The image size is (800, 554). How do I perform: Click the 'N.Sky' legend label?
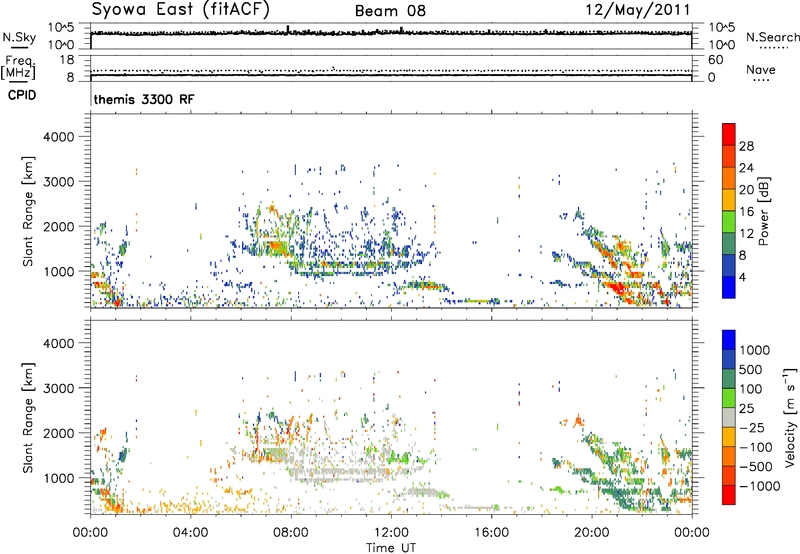tap(19, 37)
